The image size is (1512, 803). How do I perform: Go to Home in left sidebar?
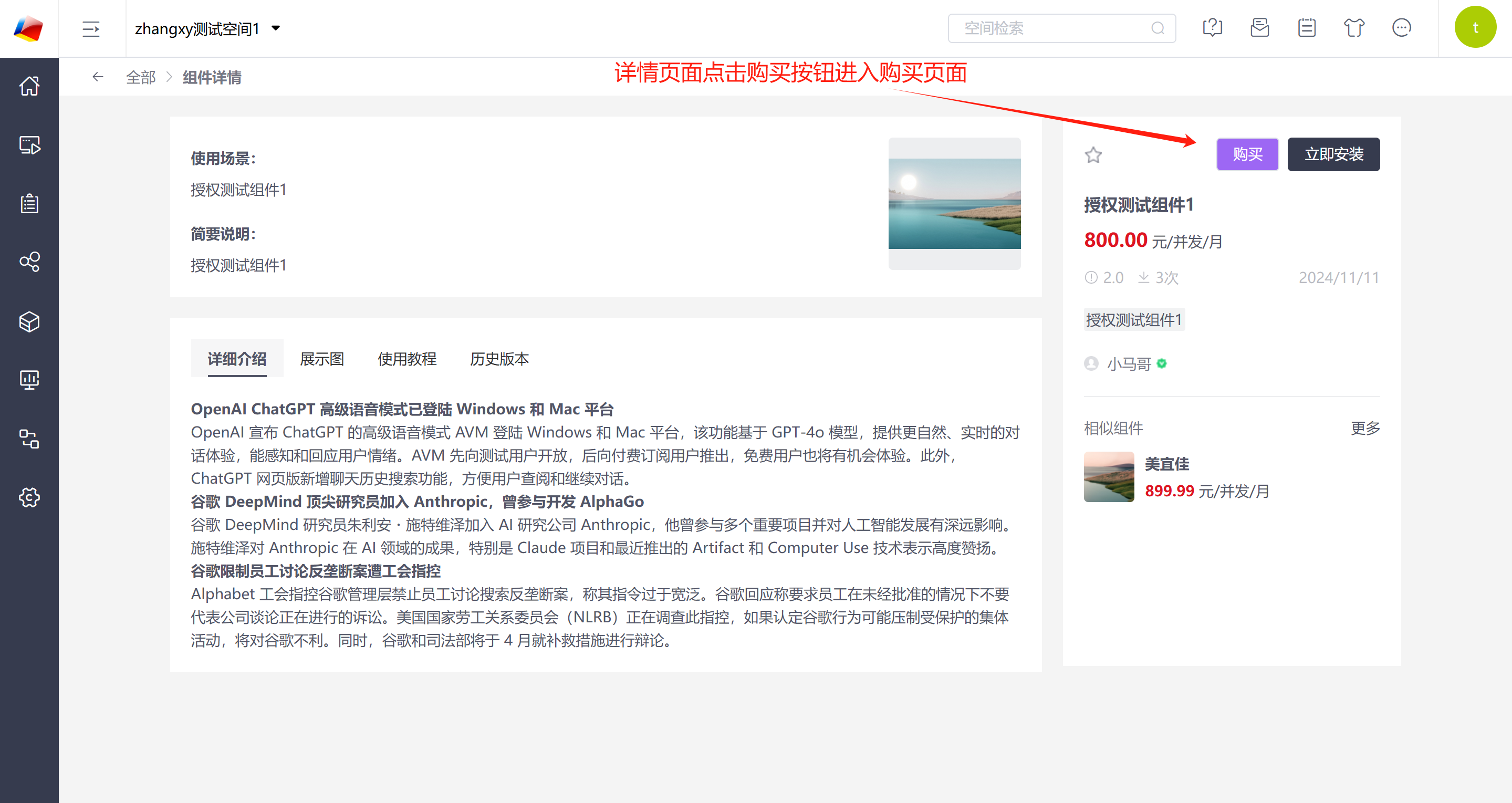pos(29,86)
